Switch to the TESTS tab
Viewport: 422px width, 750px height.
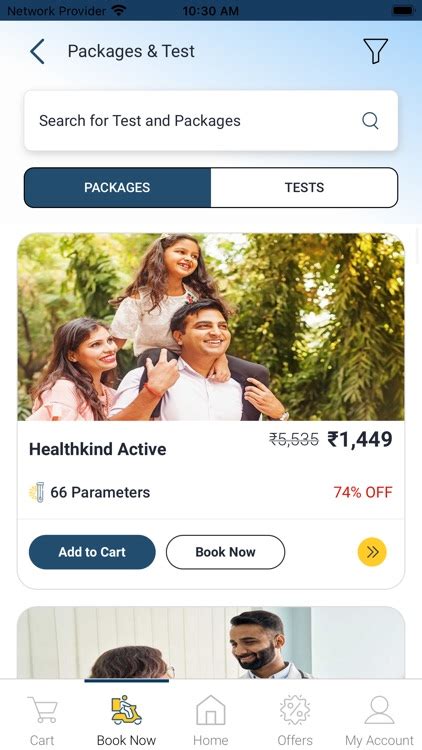[304, 188]
